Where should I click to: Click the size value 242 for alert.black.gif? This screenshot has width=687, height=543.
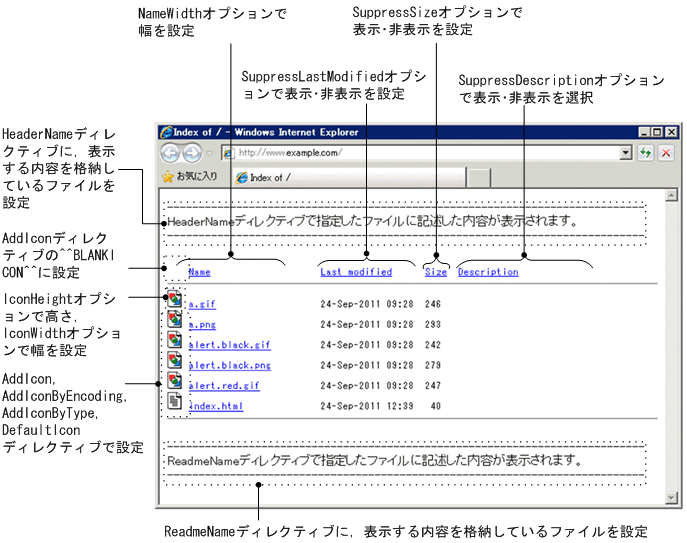[x=432, y=345]
